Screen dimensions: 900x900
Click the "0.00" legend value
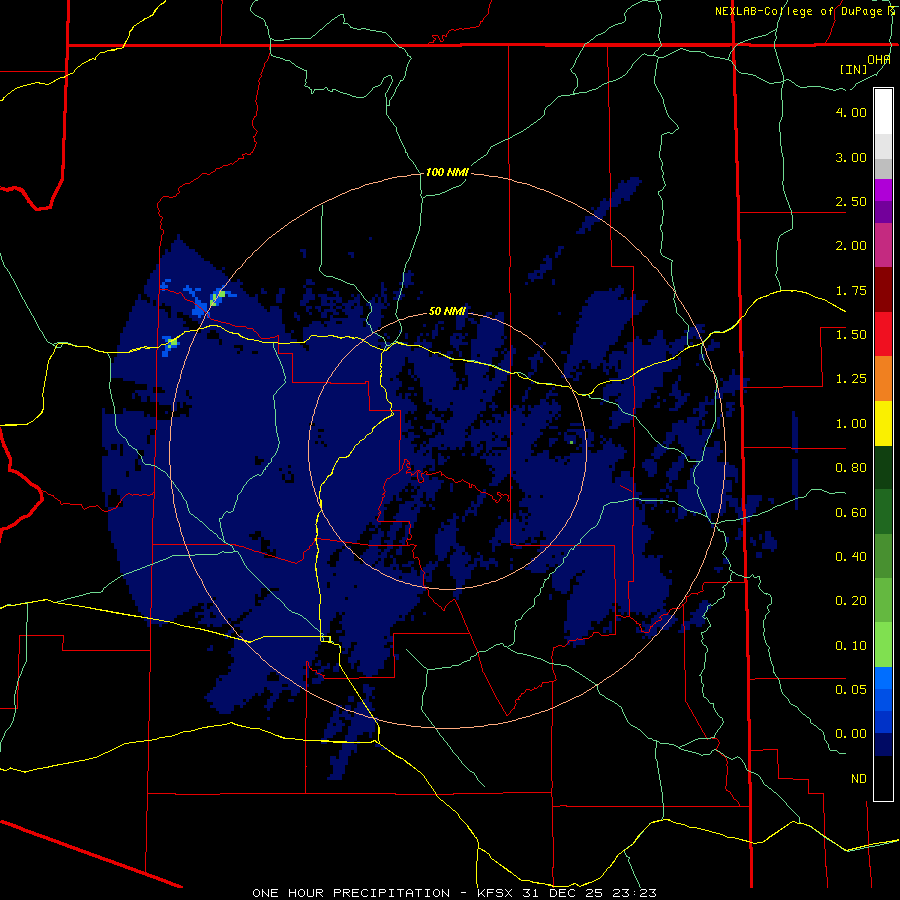click(851, 734)
